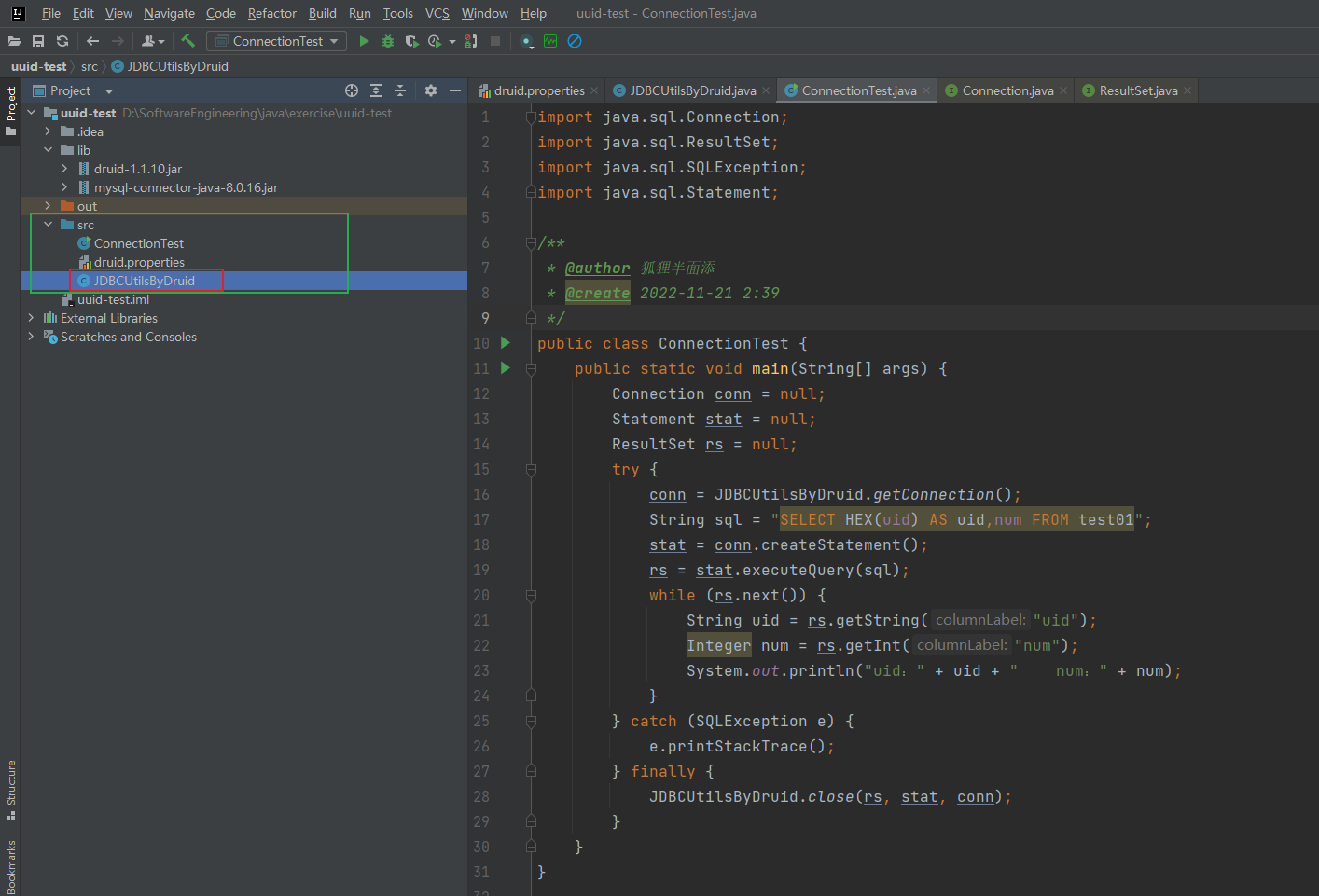The height and width of the screenshot is (896, 1319).
Task: Open the Project view mode dropdown
Action: point(109,91)
